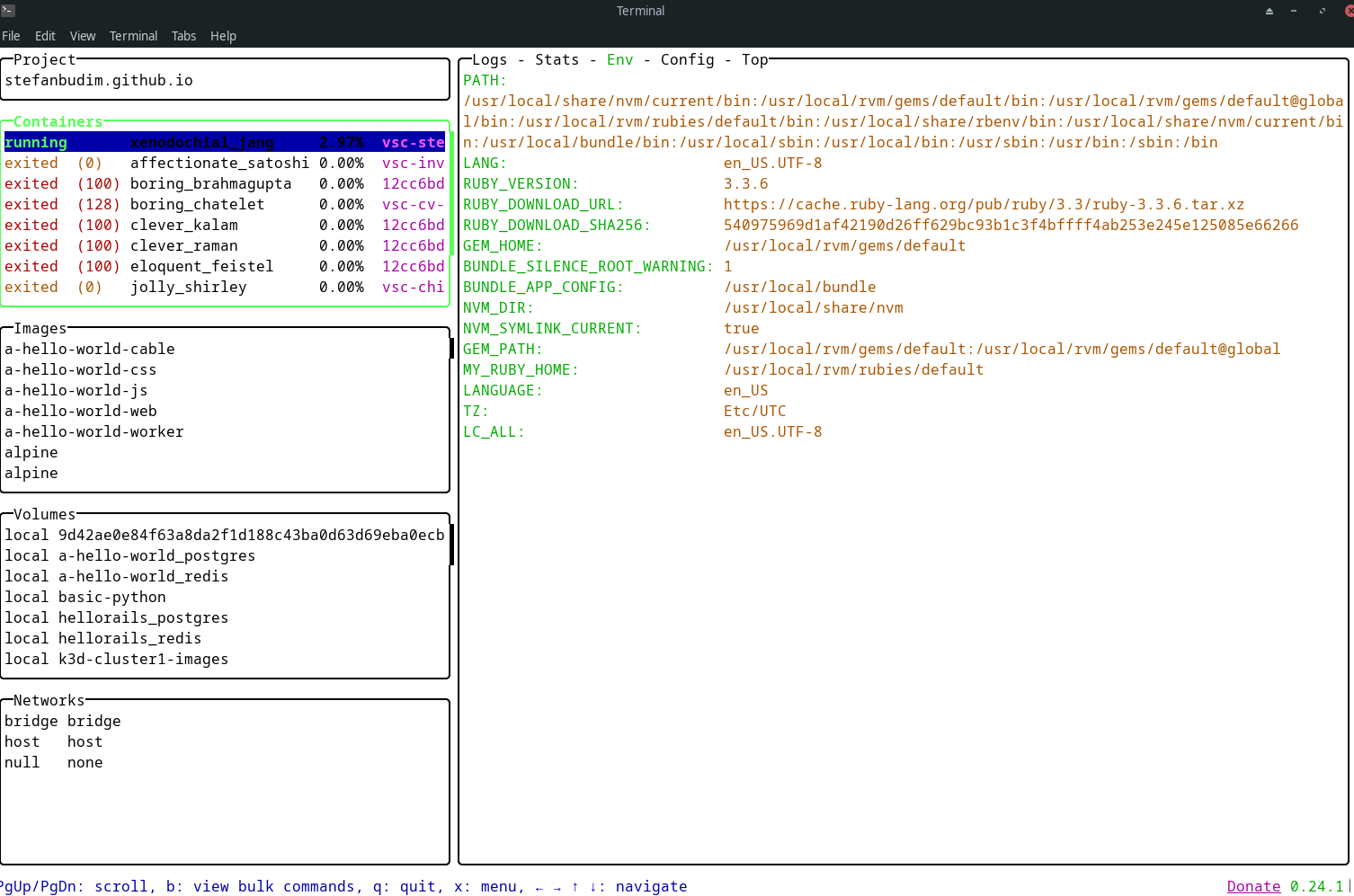The image size is (1354, 896).
Task: Select the jolly_shirley container
Action: tap(188, 288)
